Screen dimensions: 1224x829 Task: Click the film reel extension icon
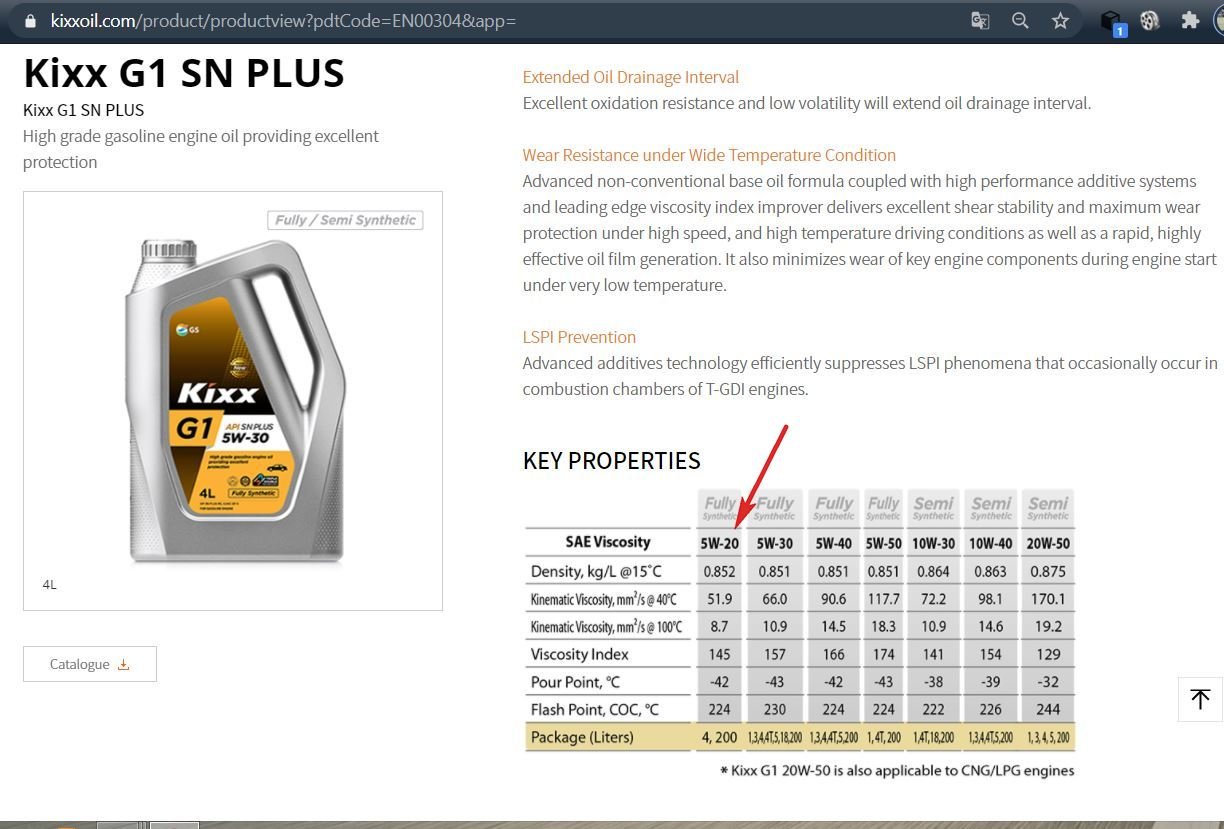pyautogui.click(x=1150, y=20)
